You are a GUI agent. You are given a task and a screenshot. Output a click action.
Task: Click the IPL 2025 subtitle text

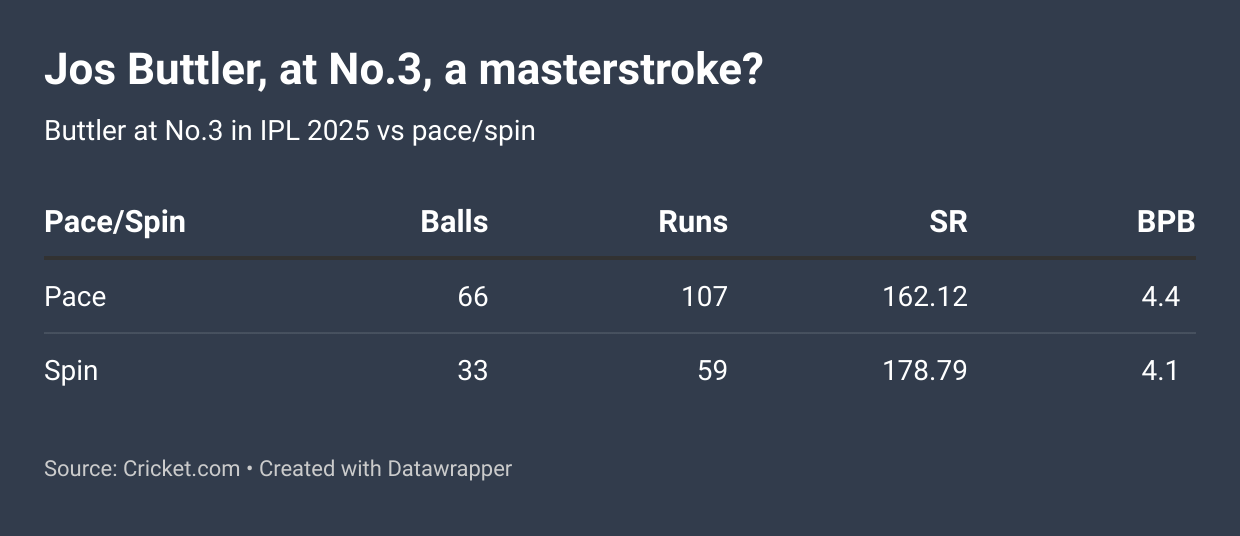tap(290, 131)
